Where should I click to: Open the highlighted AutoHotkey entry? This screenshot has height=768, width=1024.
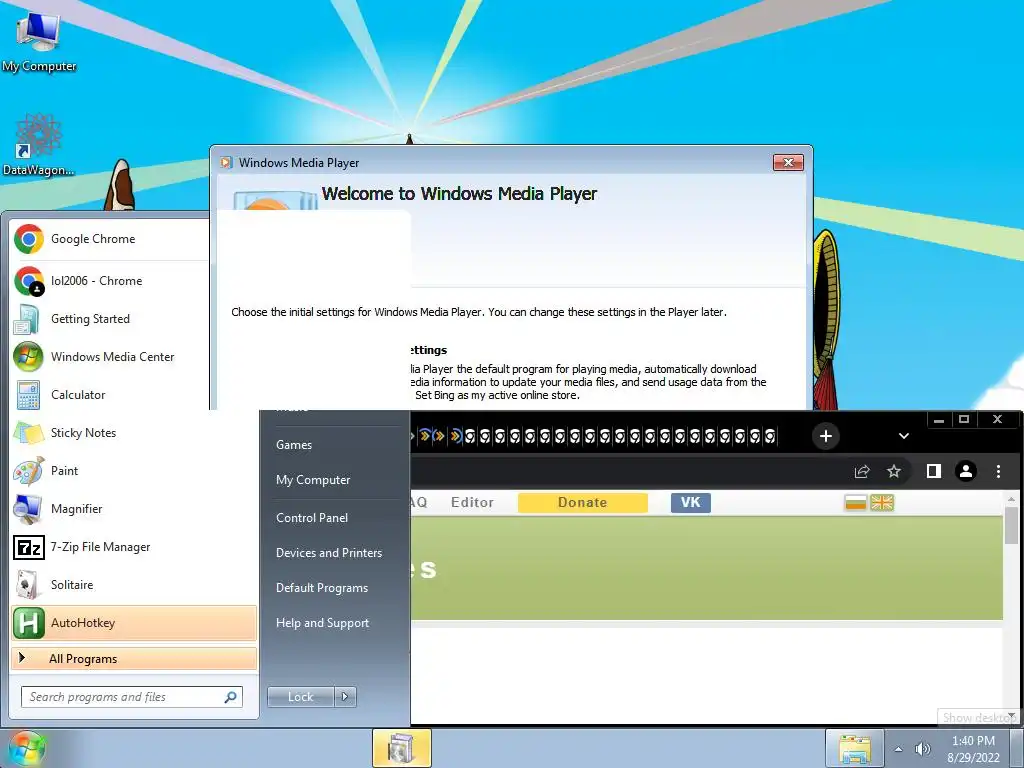coord(134,622)
